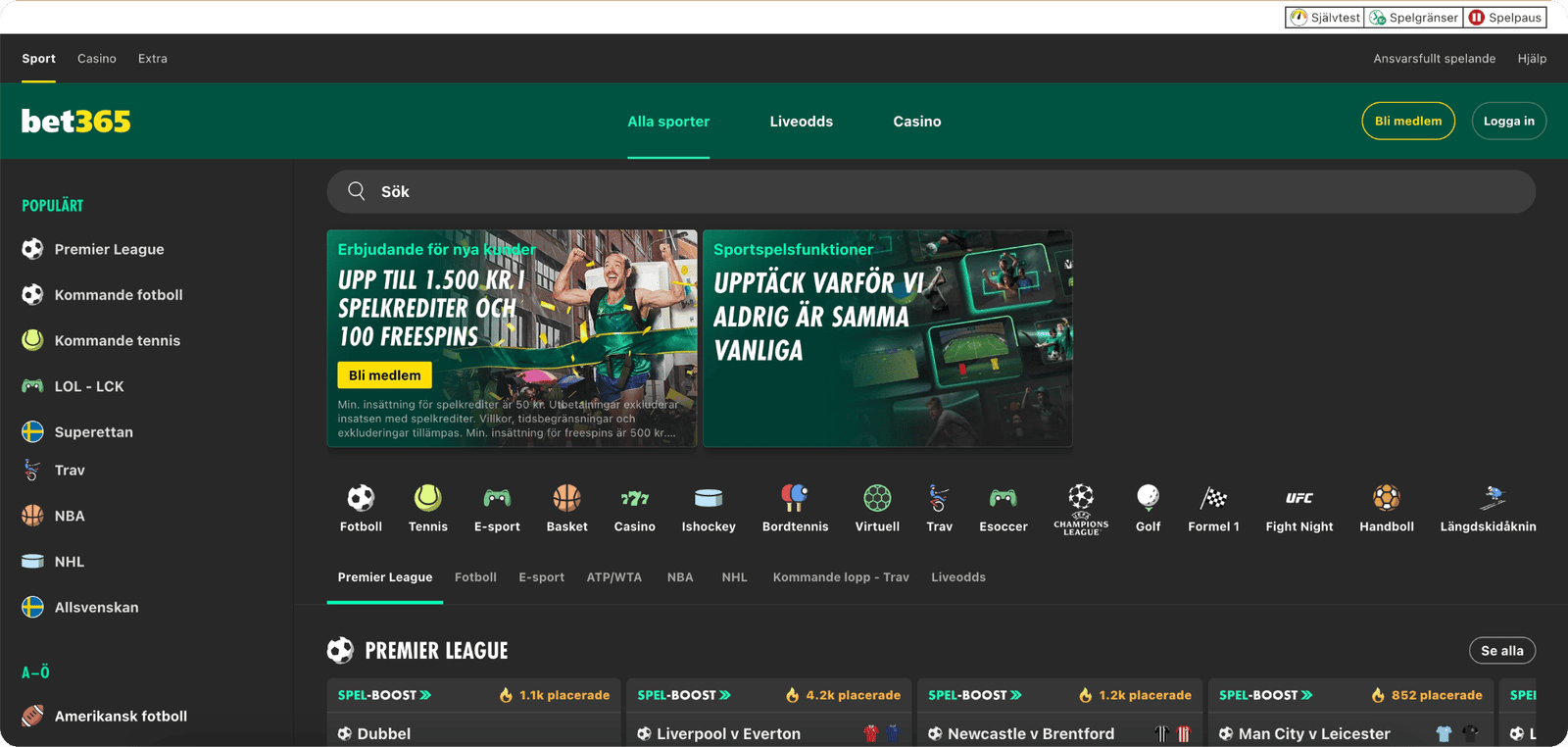Viewport: 1568px width, 747px height.
Task: Select the ATP/WTA filter tab
Action: coord(614,577)
